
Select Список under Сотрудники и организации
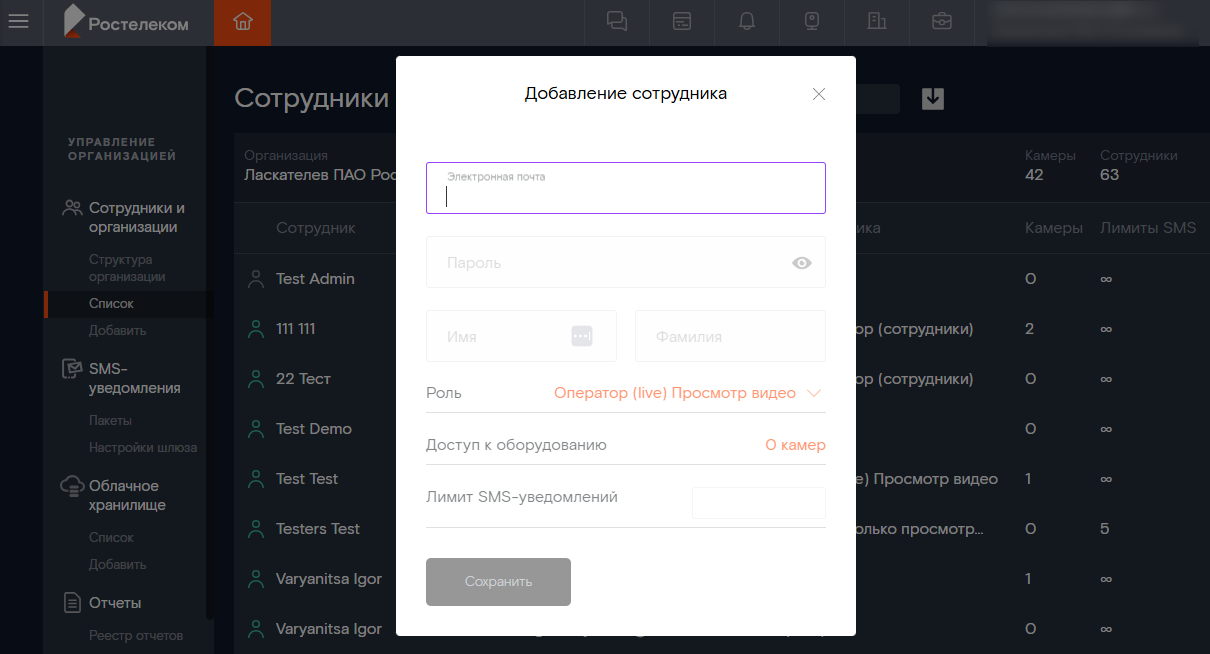pyautogui.click(x=111, y=303)
